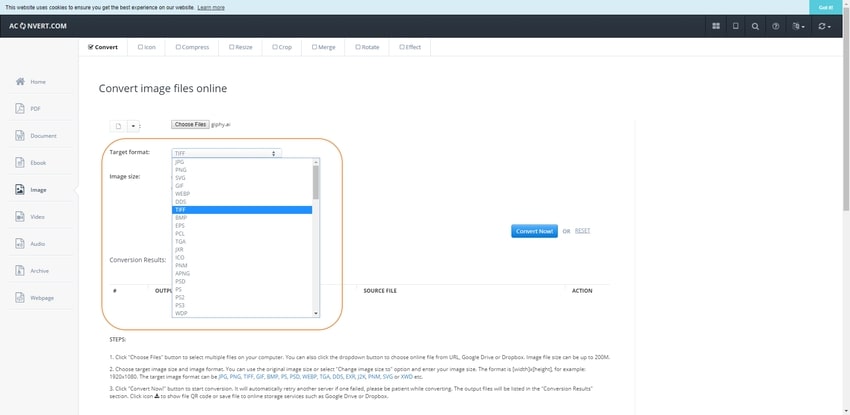Screen dimensions: 850x415
Task: Click the Convert Now! button
Action: pos(534,231)
